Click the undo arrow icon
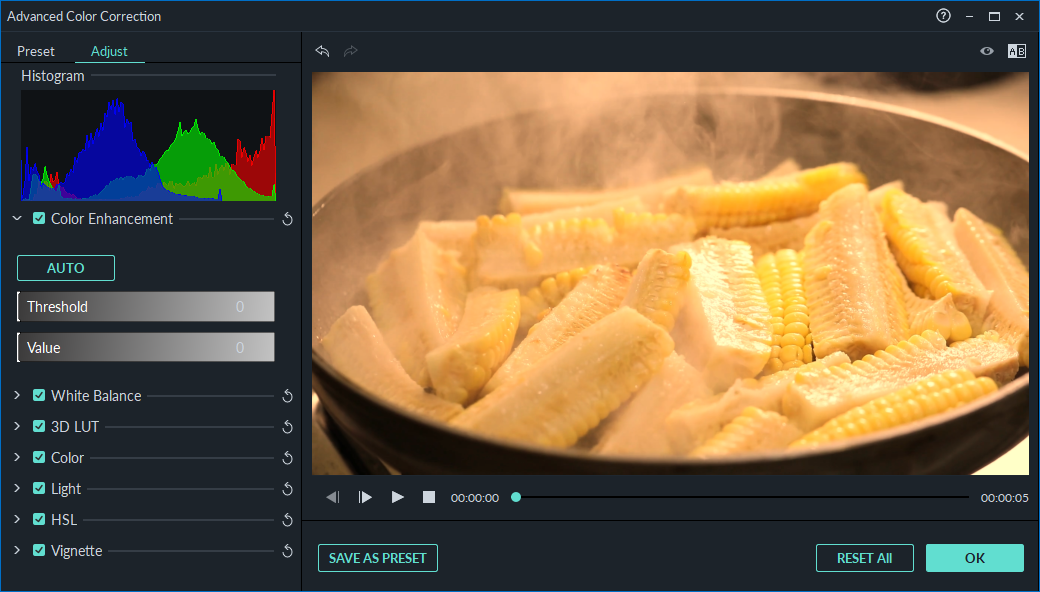The height and width of the screenshot is (592, 1040). click(x=322, y=51)
